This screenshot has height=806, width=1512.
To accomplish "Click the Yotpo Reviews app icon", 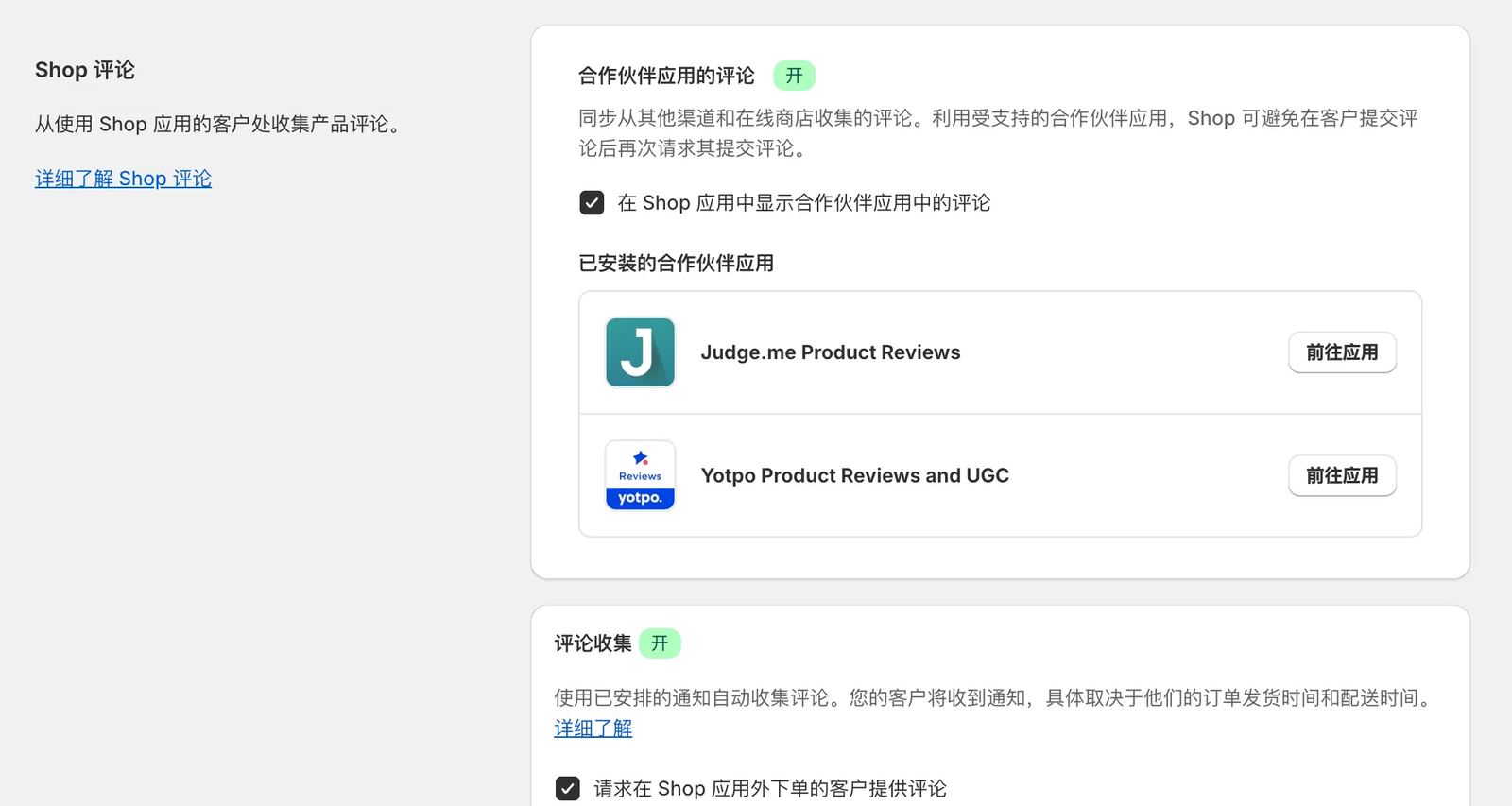I will point(640,475).
